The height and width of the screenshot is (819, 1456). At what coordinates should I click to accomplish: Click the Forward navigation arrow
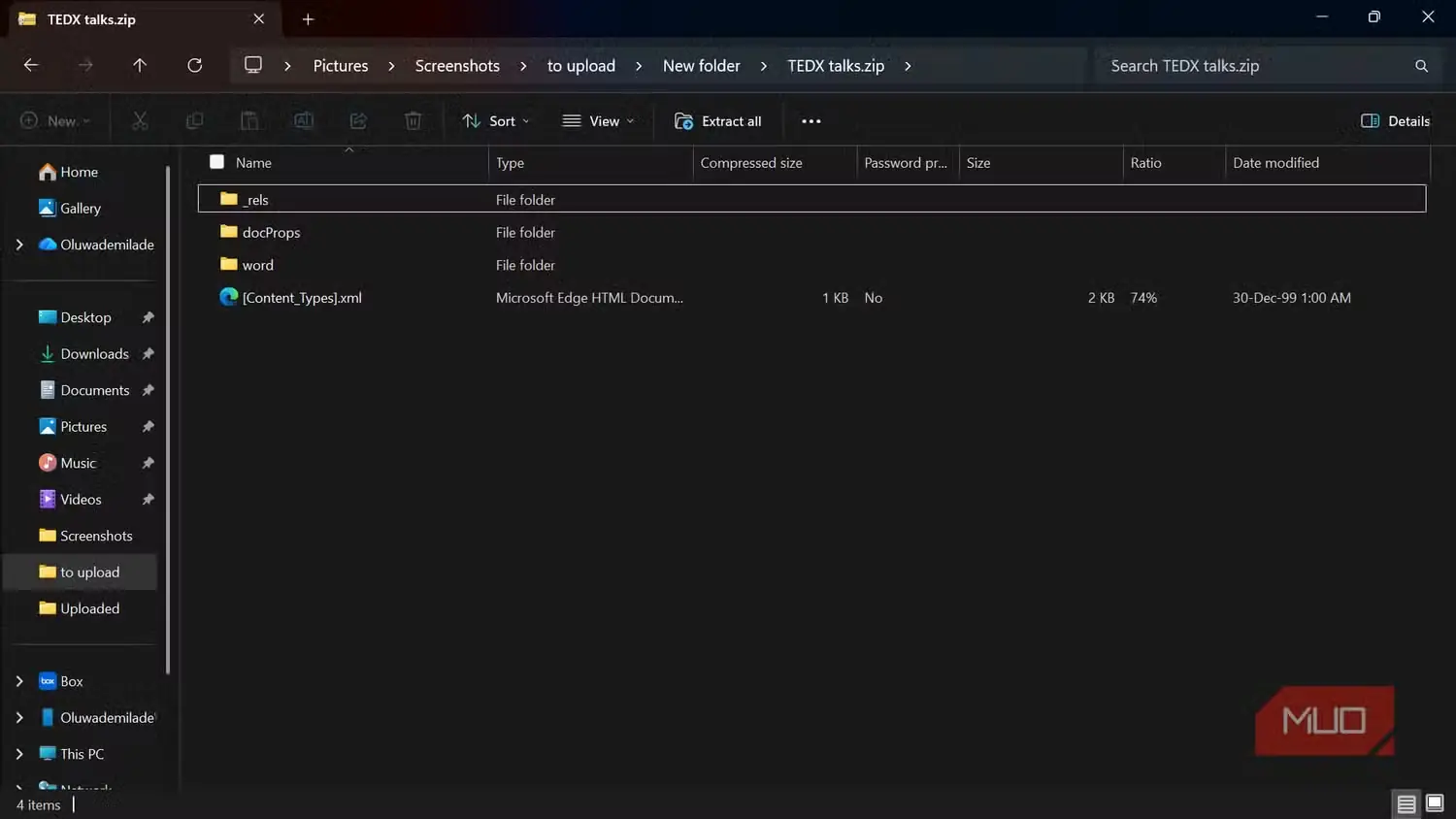coord(85,65)
